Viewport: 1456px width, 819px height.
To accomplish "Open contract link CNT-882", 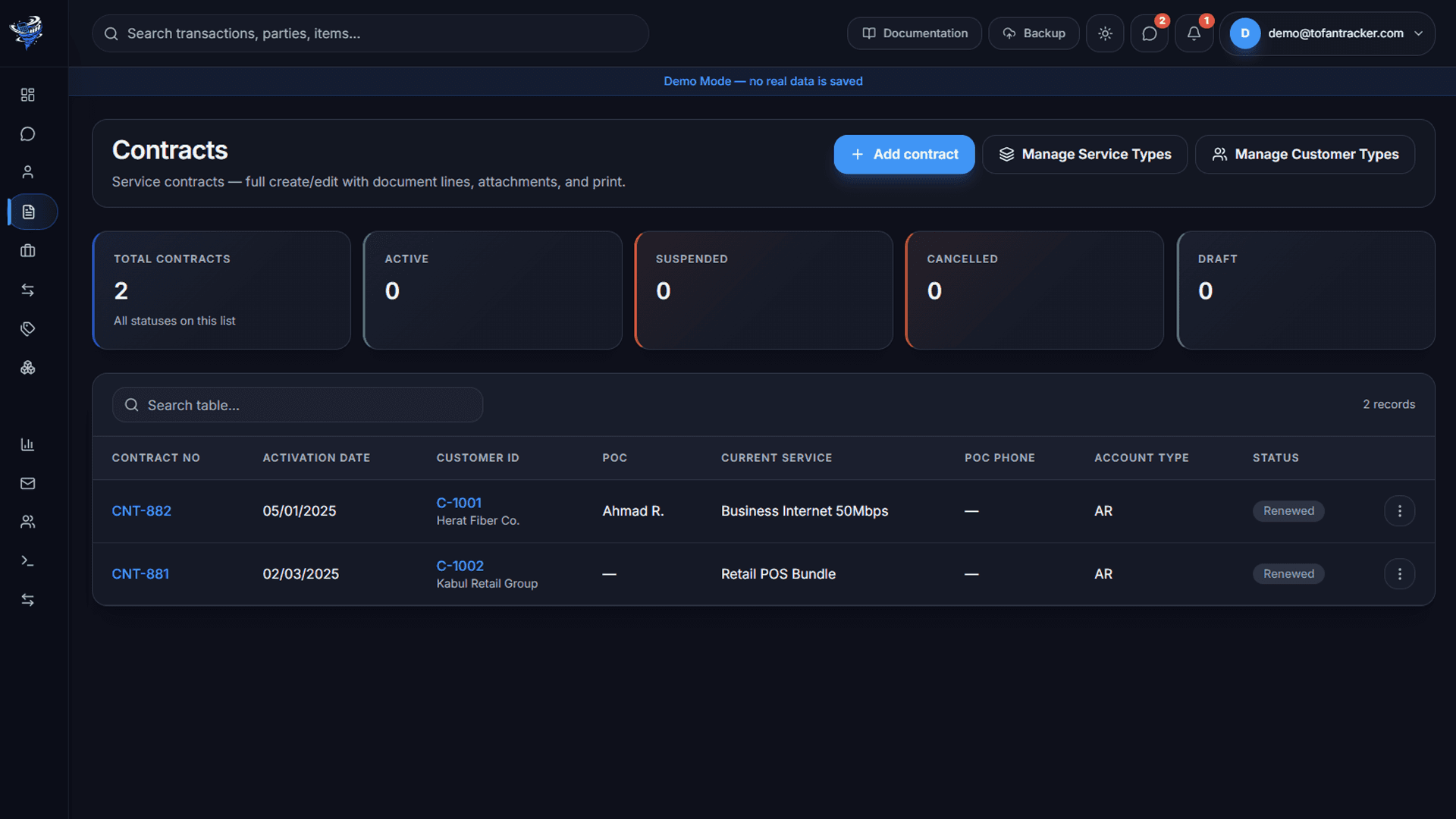I will pos(142,511).
